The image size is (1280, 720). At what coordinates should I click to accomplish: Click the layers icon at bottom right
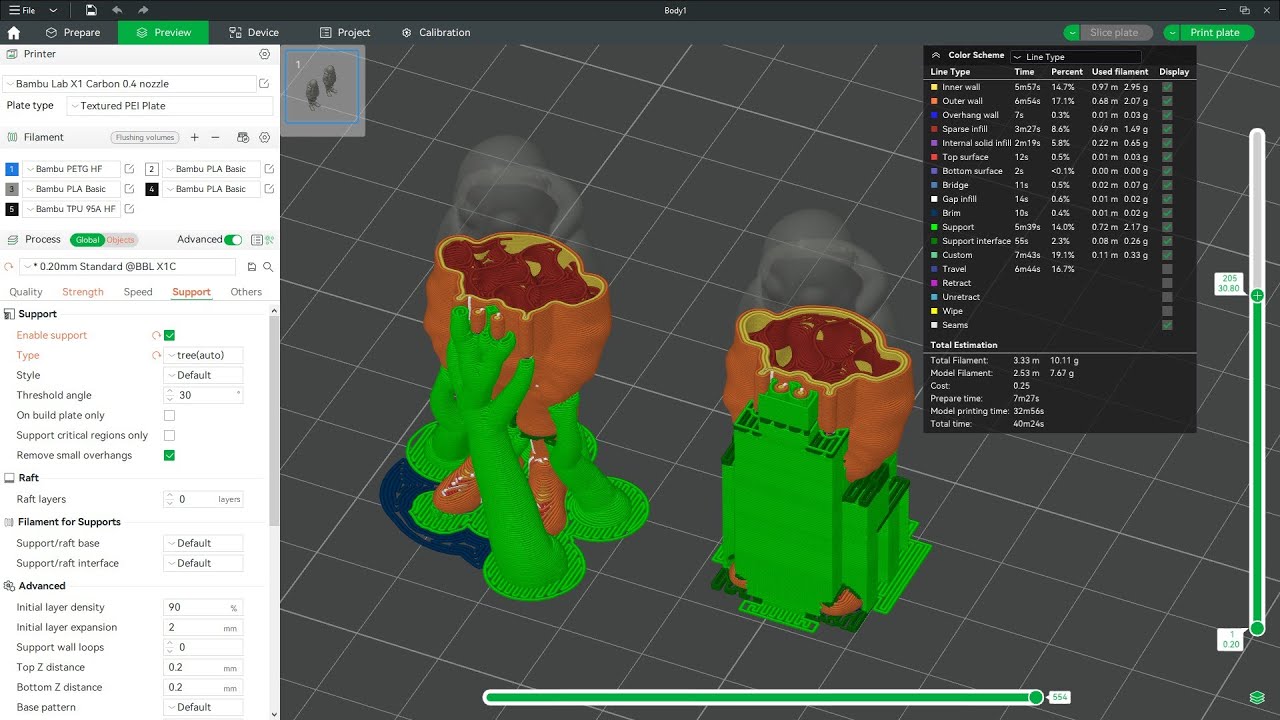pyautogui.click(x=1257, y=697)
